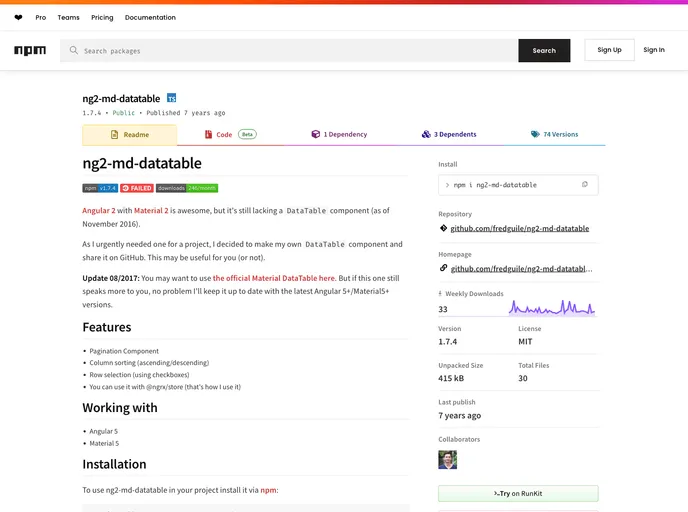This screenshot has width=688, height=512.
Task: Go to the Pricing page
Action: point(102,18)
